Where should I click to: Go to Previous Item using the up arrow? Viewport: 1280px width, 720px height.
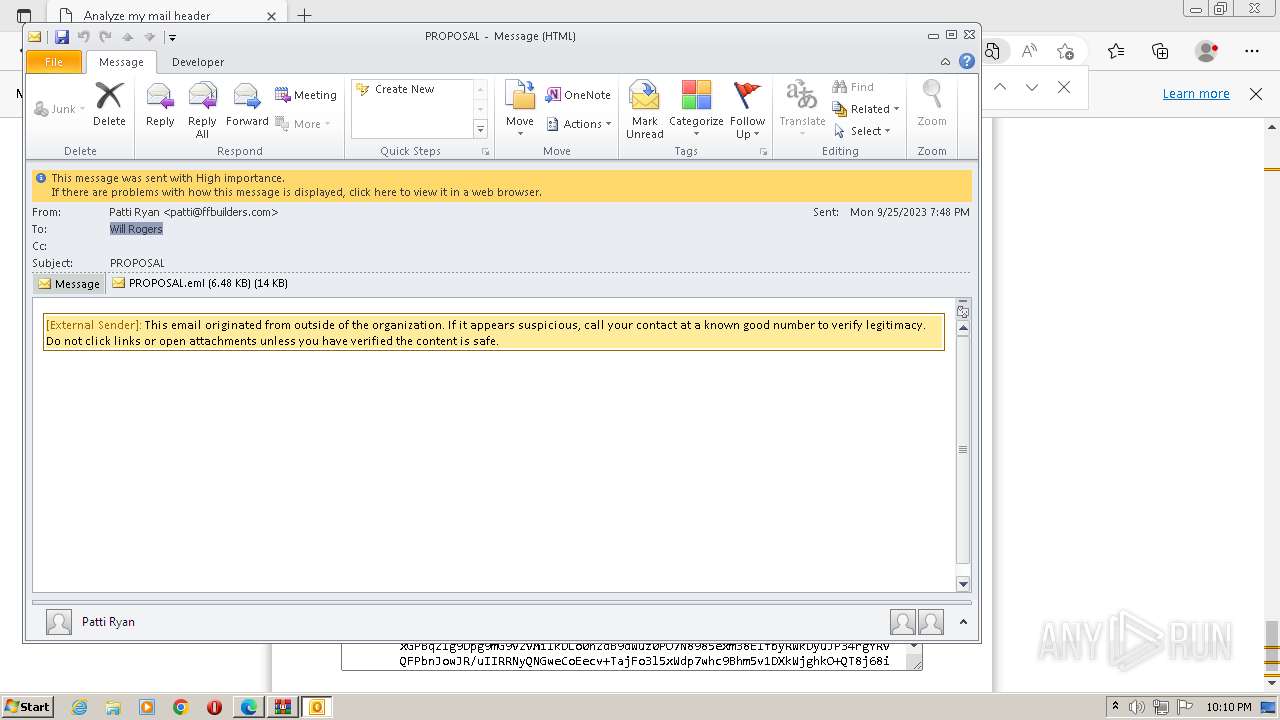pyautogui.click(x=127, y=37)
